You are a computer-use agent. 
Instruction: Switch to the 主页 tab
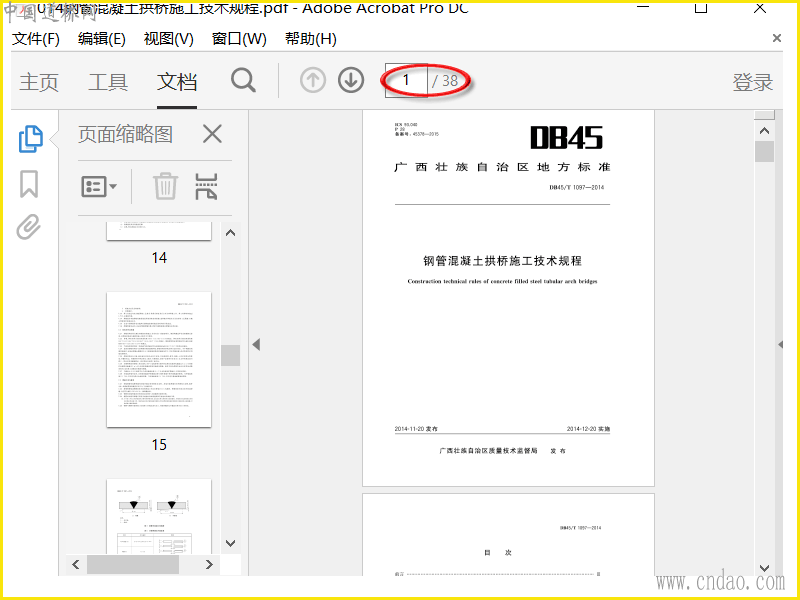tap(39, 82)
